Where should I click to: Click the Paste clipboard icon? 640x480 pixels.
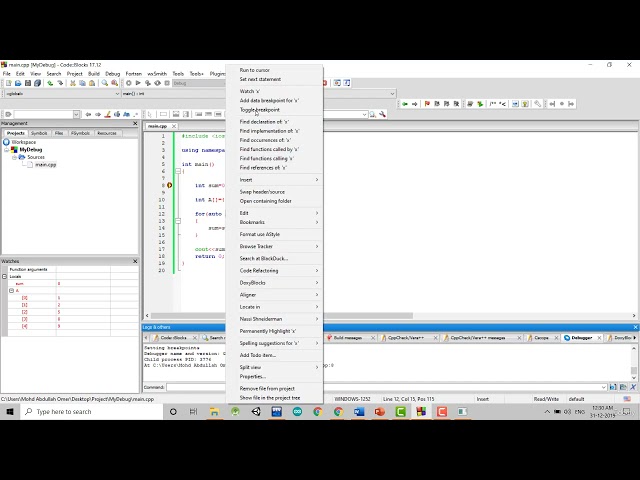(92, 83)
